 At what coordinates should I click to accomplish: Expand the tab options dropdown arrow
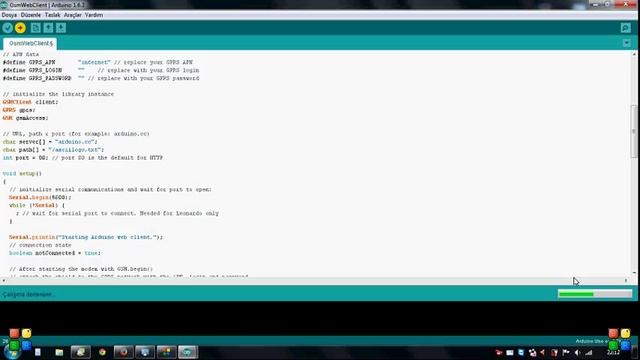click(627, 43)
